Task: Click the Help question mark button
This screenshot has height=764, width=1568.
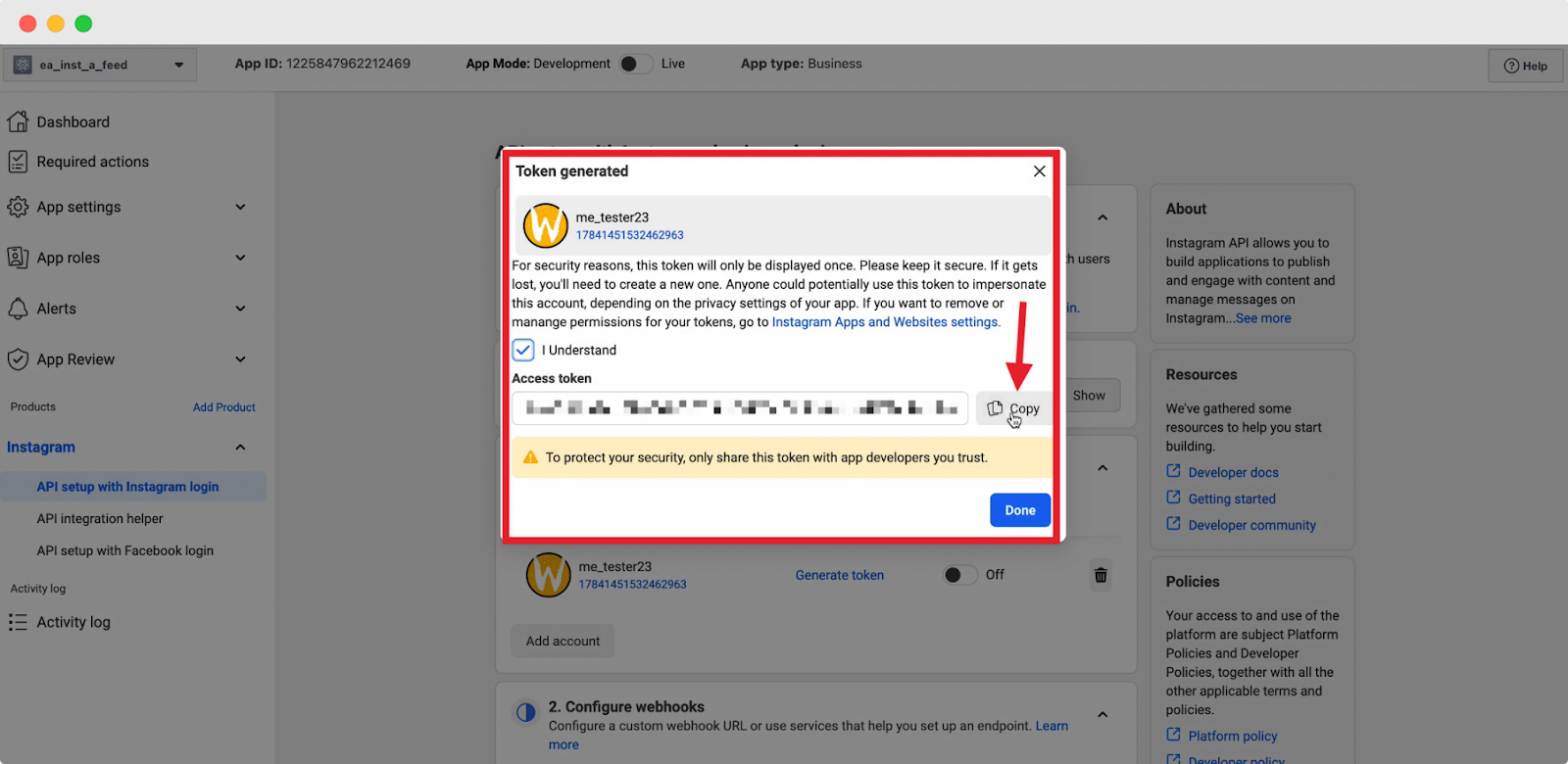Action: pos(1526,66)
